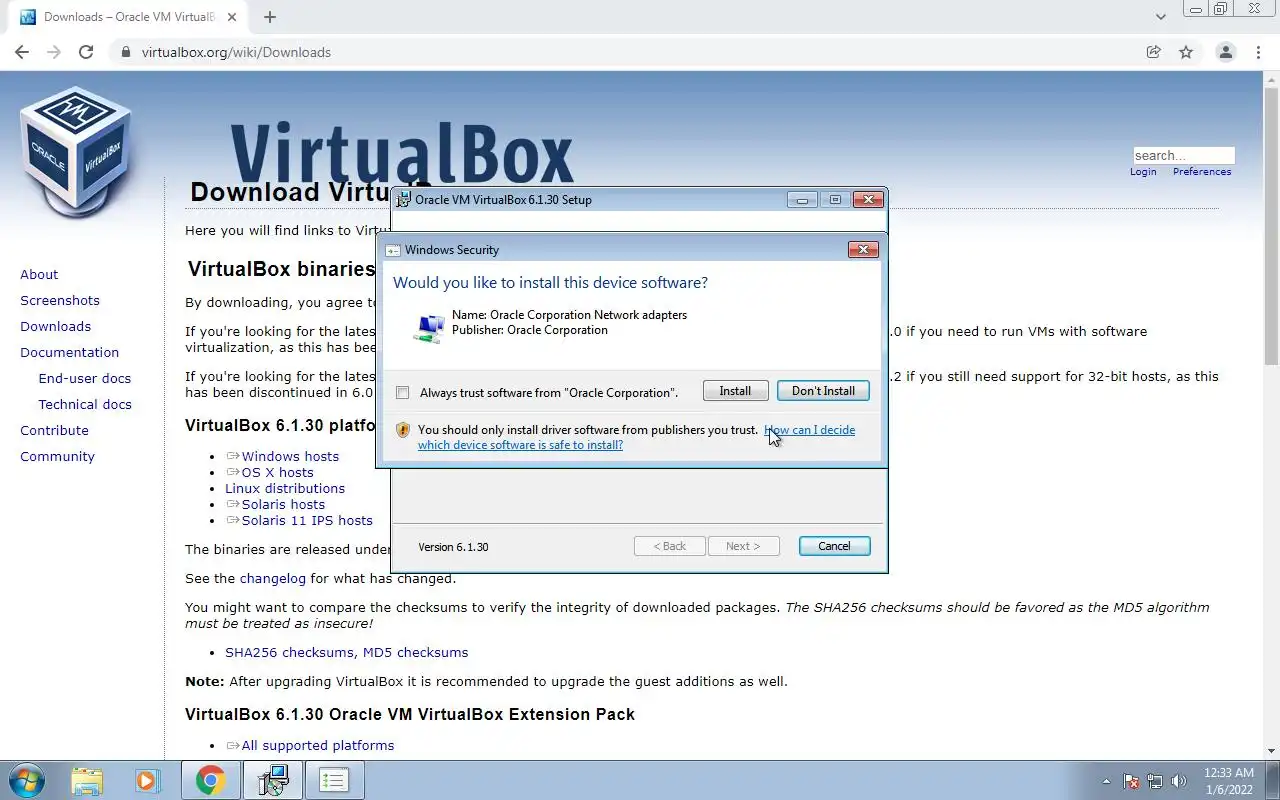The image size is (1280, 800).
Task: Open the Linux distributions link
Action: [x=285, y=488]
